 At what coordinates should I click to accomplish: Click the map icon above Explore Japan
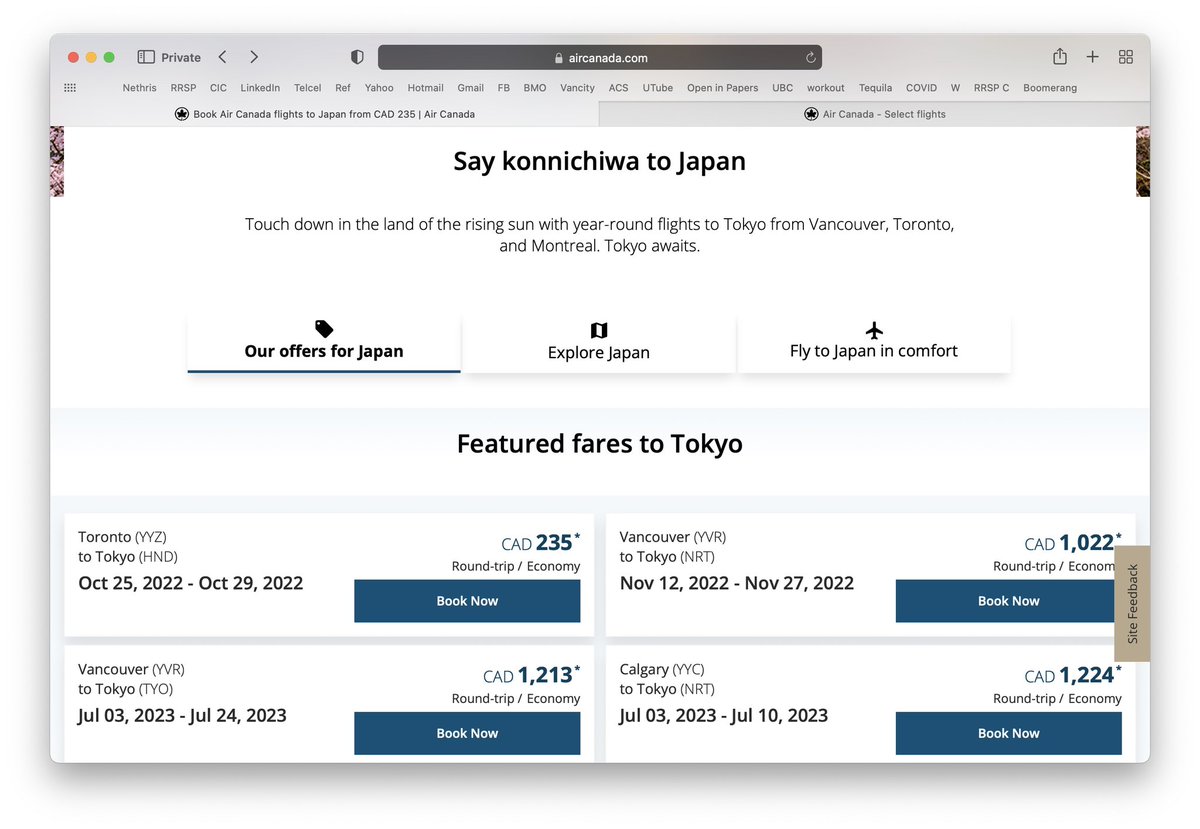tap(599, 330)
